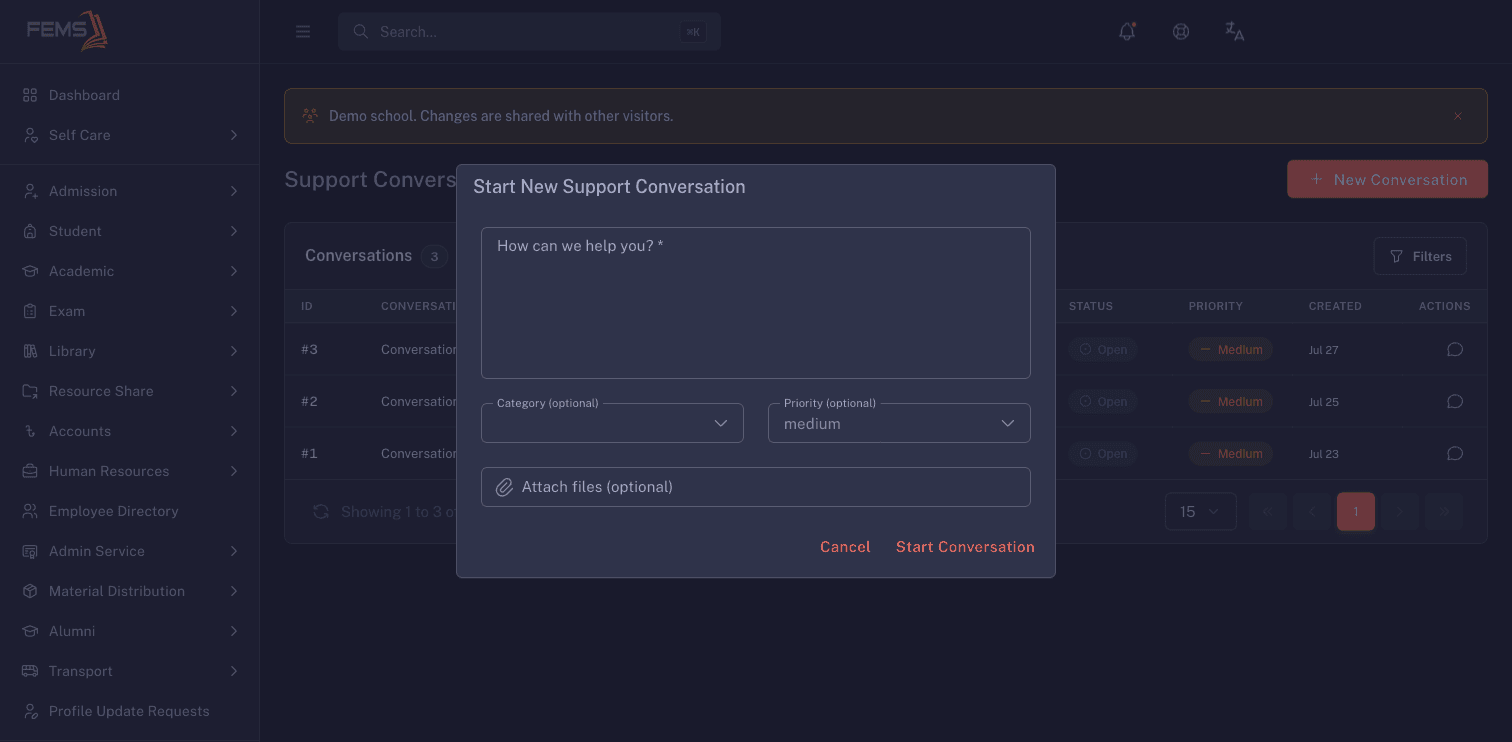1512x742 pixels.
Task: Cancel the new conversation dialog
Action: coord(845,547)
